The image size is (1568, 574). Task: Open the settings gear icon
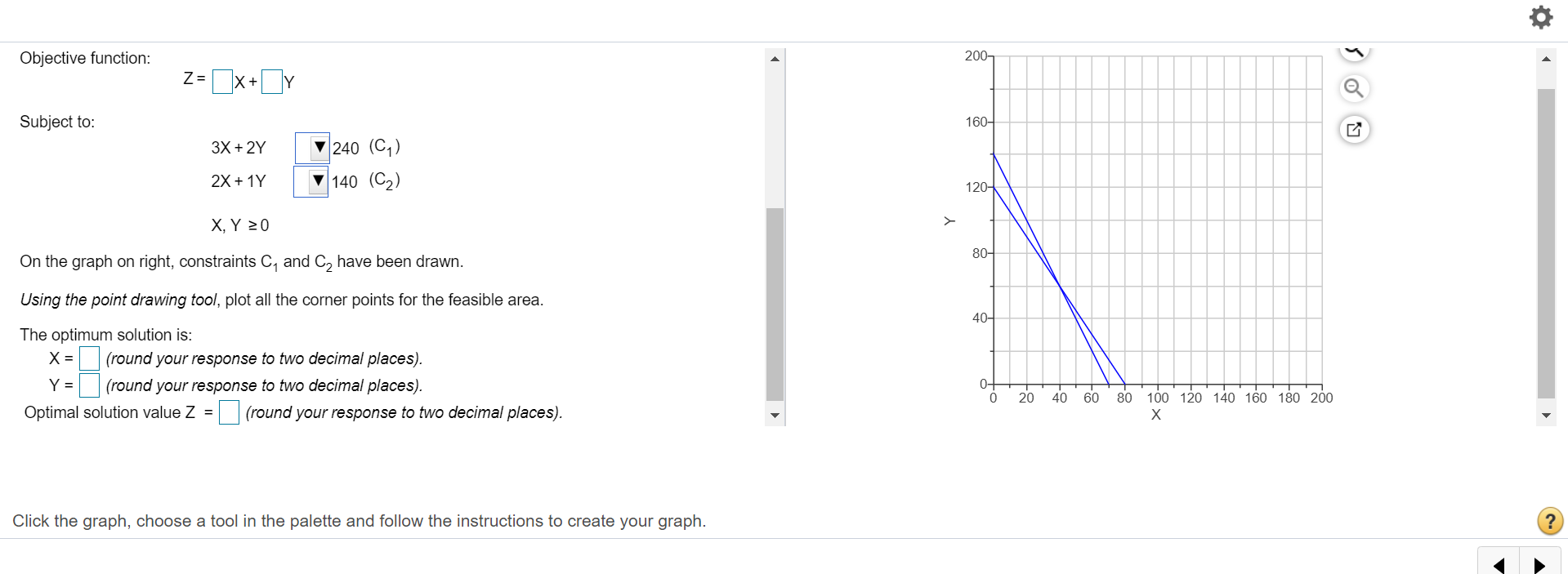coord(1540,17)
